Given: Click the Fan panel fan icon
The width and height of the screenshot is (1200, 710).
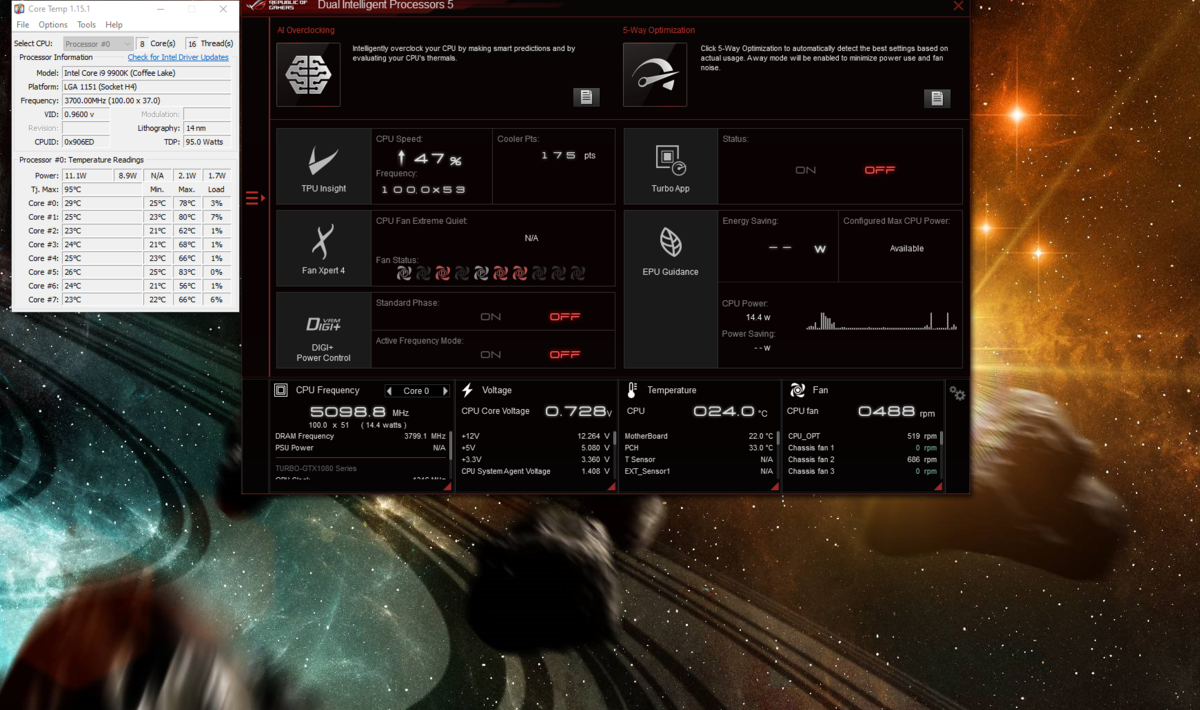Looking at the screenshot, I should tap(797, 390).
